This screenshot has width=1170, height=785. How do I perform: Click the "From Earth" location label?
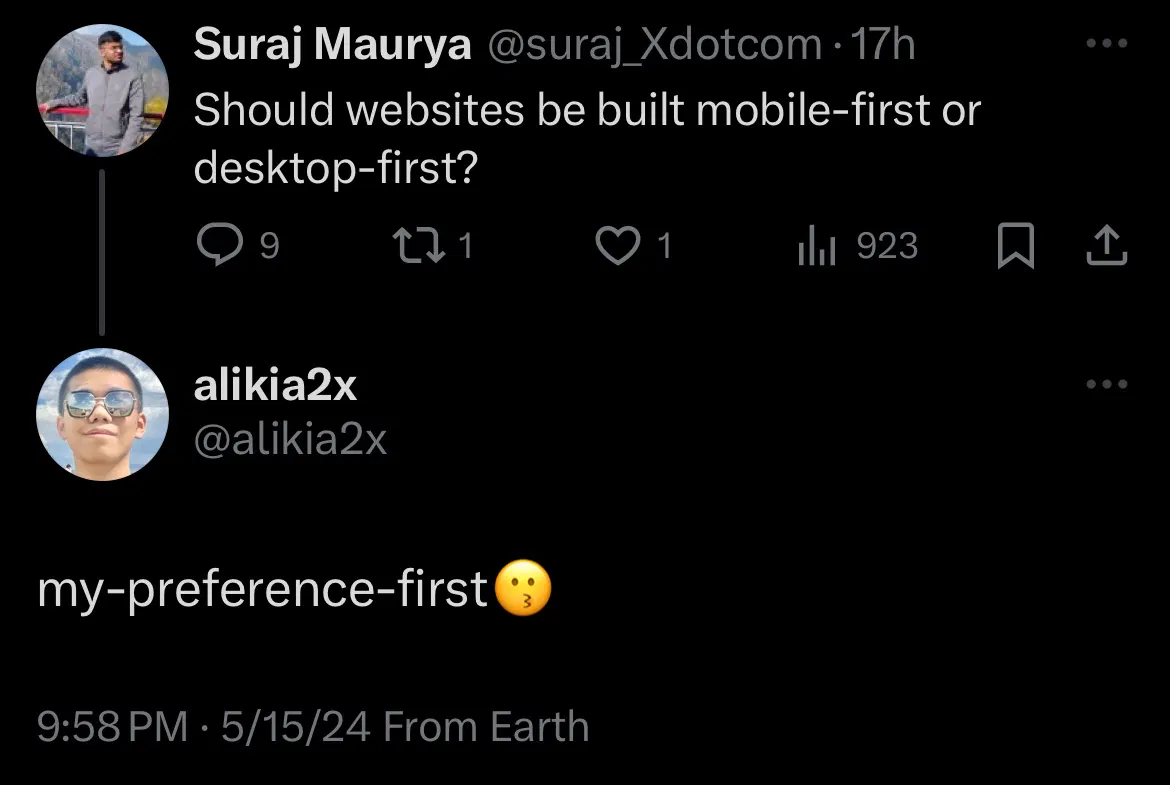[x=486, y=727]
